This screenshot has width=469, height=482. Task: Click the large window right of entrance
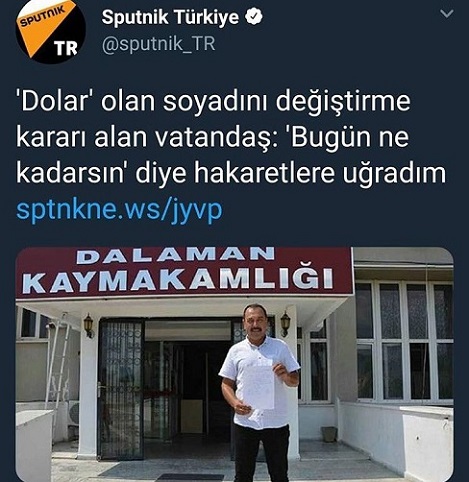(404, 341)
